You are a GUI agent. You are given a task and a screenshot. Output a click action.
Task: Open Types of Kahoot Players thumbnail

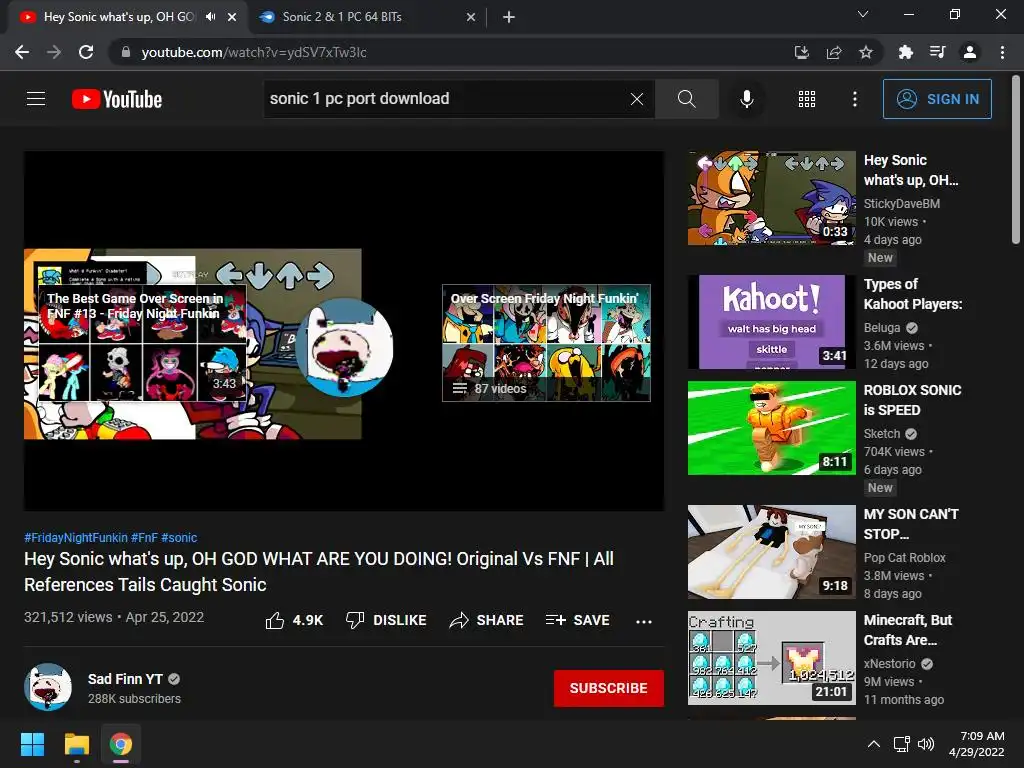tap(771, 322)
